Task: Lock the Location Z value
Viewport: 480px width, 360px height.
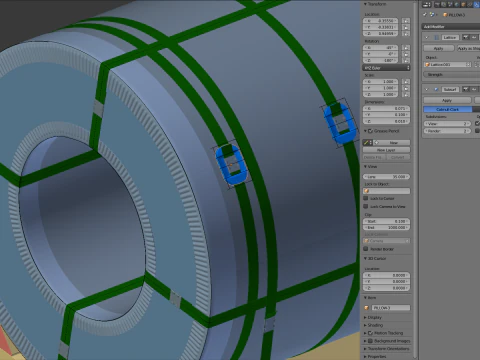Action: coord(406,33)
